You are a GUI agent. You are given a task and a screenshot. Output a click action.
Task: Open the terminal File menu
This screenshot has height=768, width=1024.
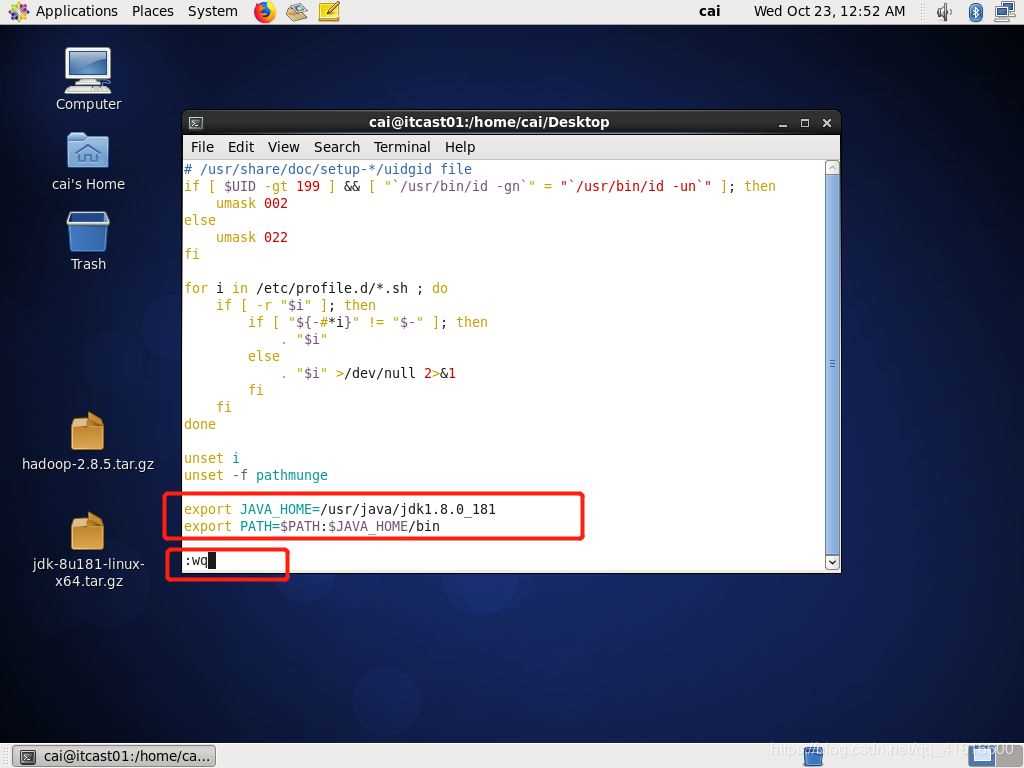[x=202, y=147]
